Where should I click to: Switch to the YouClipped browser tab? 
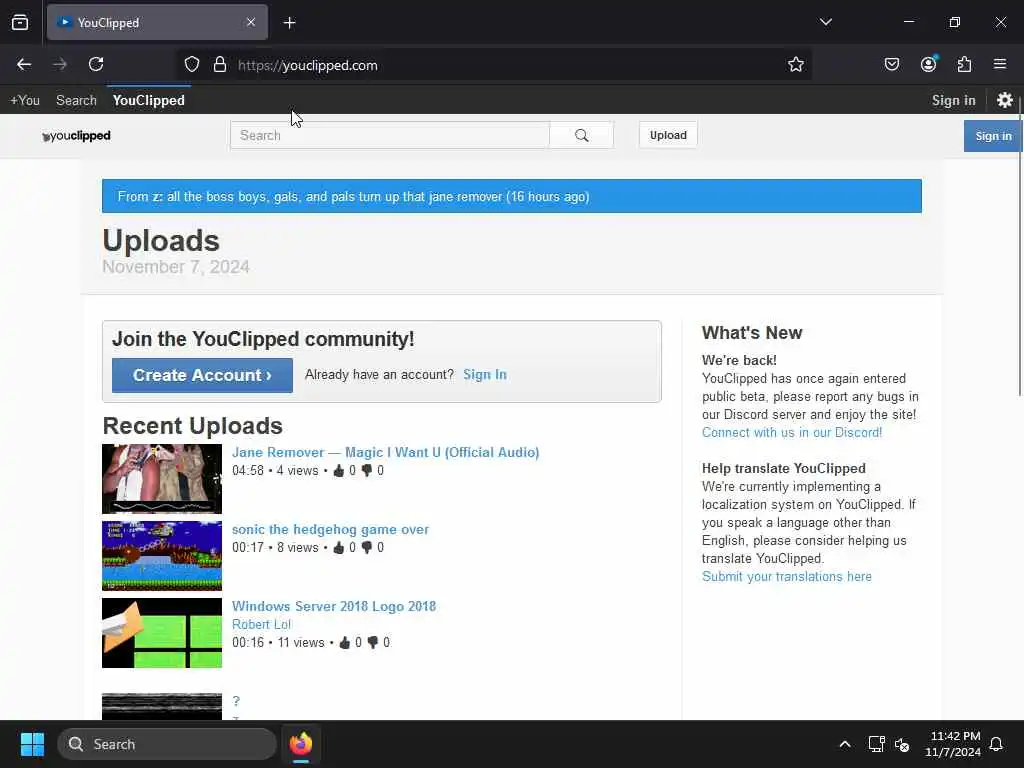click(157, 23)
